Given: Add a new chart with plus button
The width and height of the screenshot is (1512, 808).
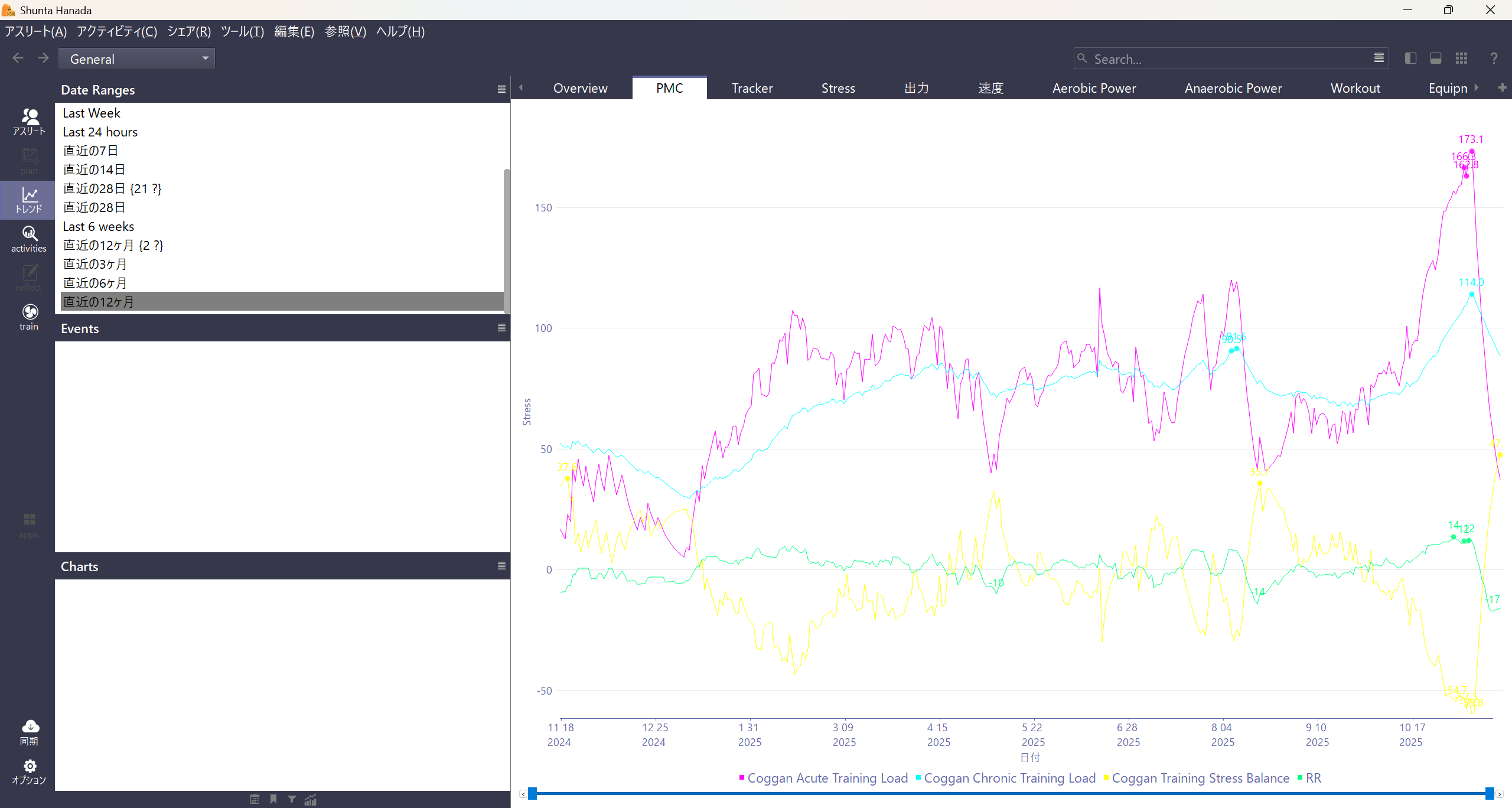Looking at the screenshot, I should (x=1502, y=87).
